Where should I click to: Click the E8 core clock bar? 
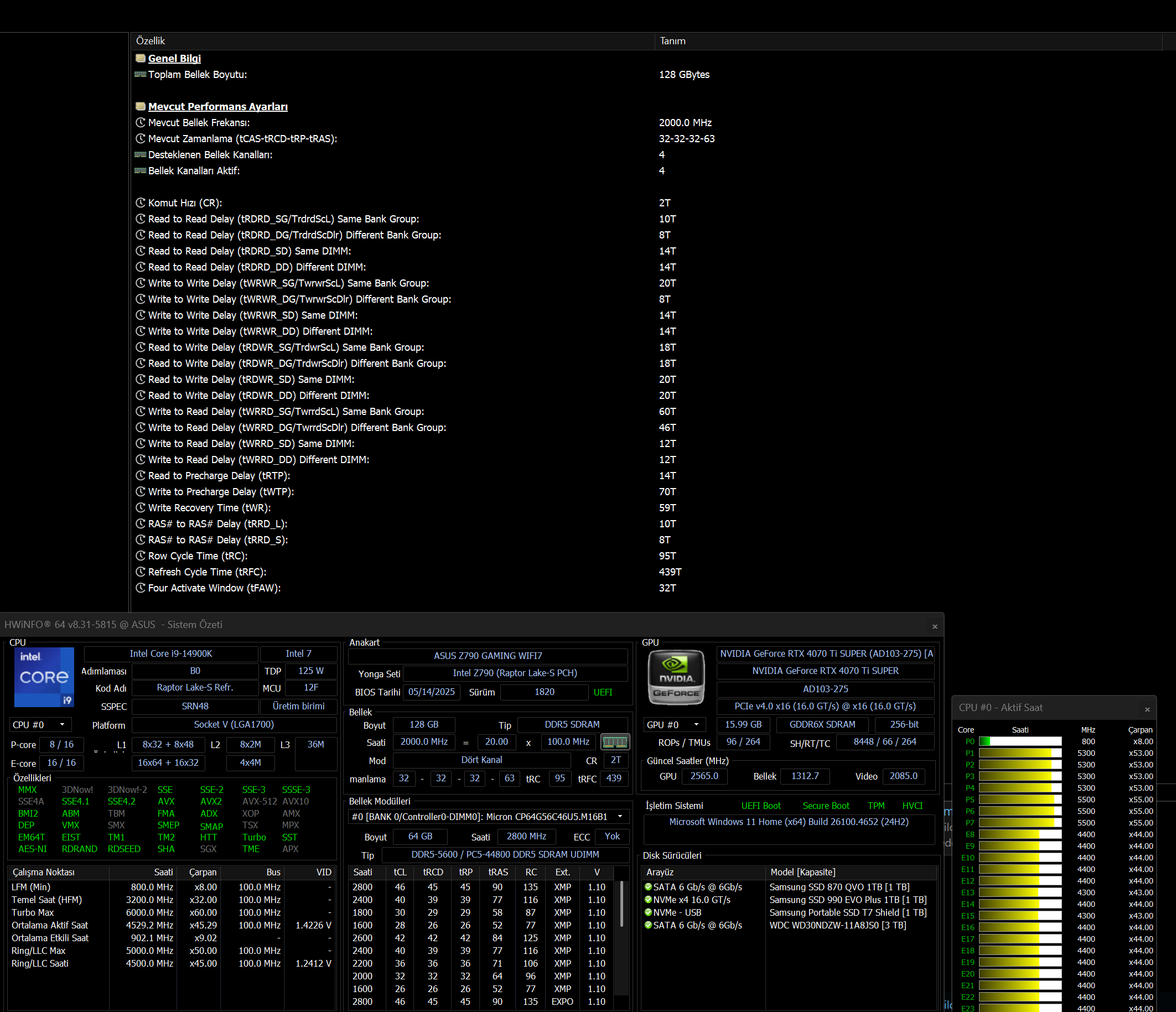1020,834
